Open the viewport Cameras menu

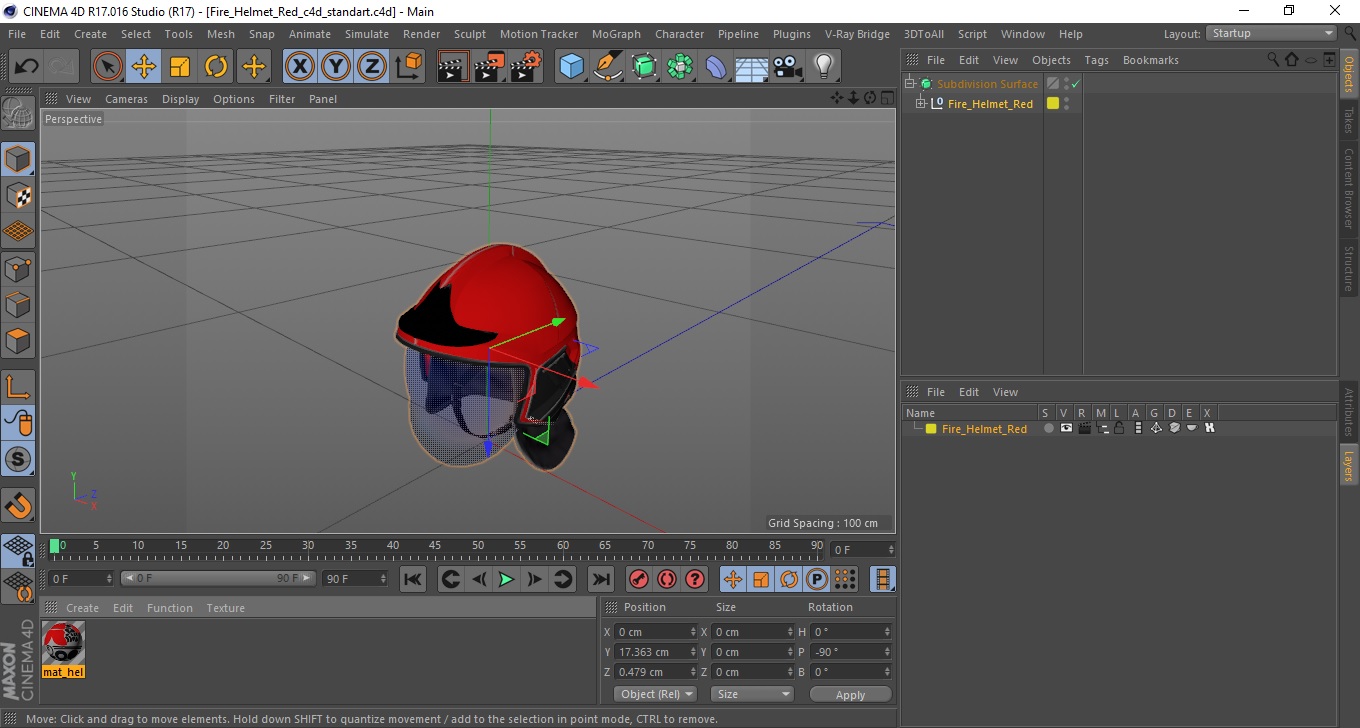tap(126, 99)
